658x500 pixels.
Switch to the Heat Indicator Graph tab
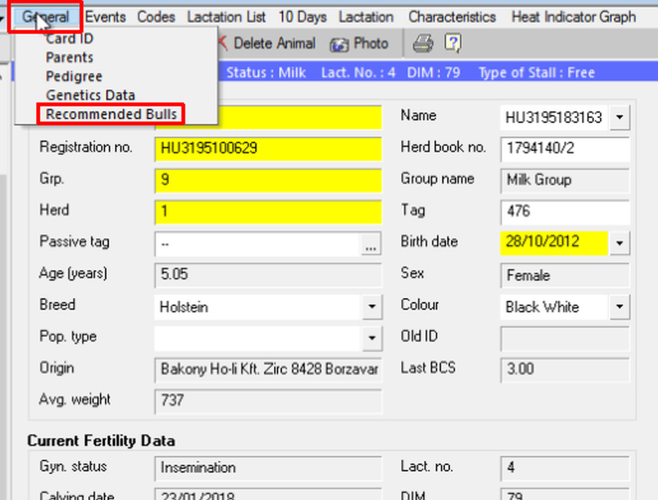coord(572,17)
